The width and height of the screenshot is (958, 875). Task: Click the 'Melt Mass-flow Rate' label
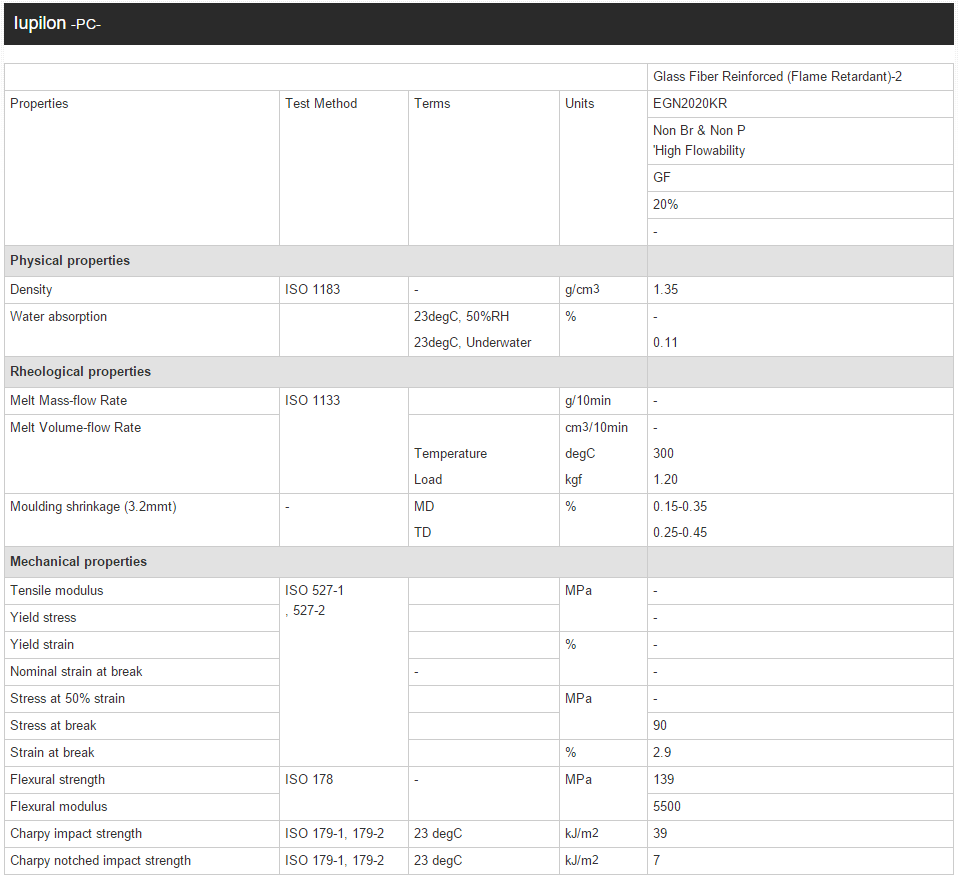click(x=68, y=400)
